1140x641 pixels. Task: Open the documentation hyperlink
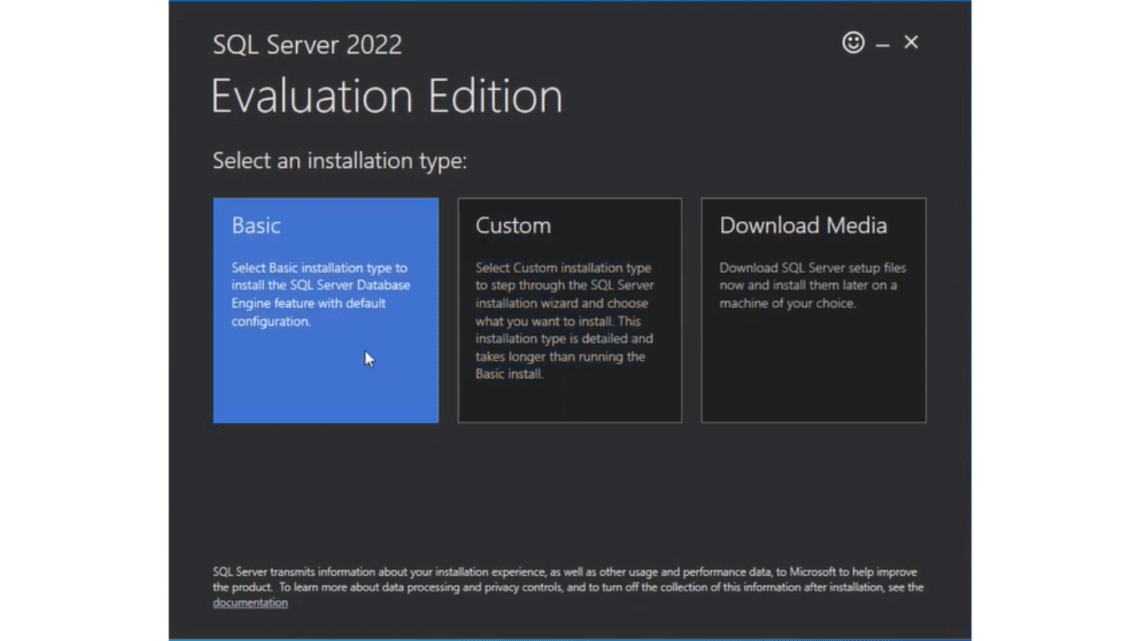pyautogui.click(x=249, y=602)
